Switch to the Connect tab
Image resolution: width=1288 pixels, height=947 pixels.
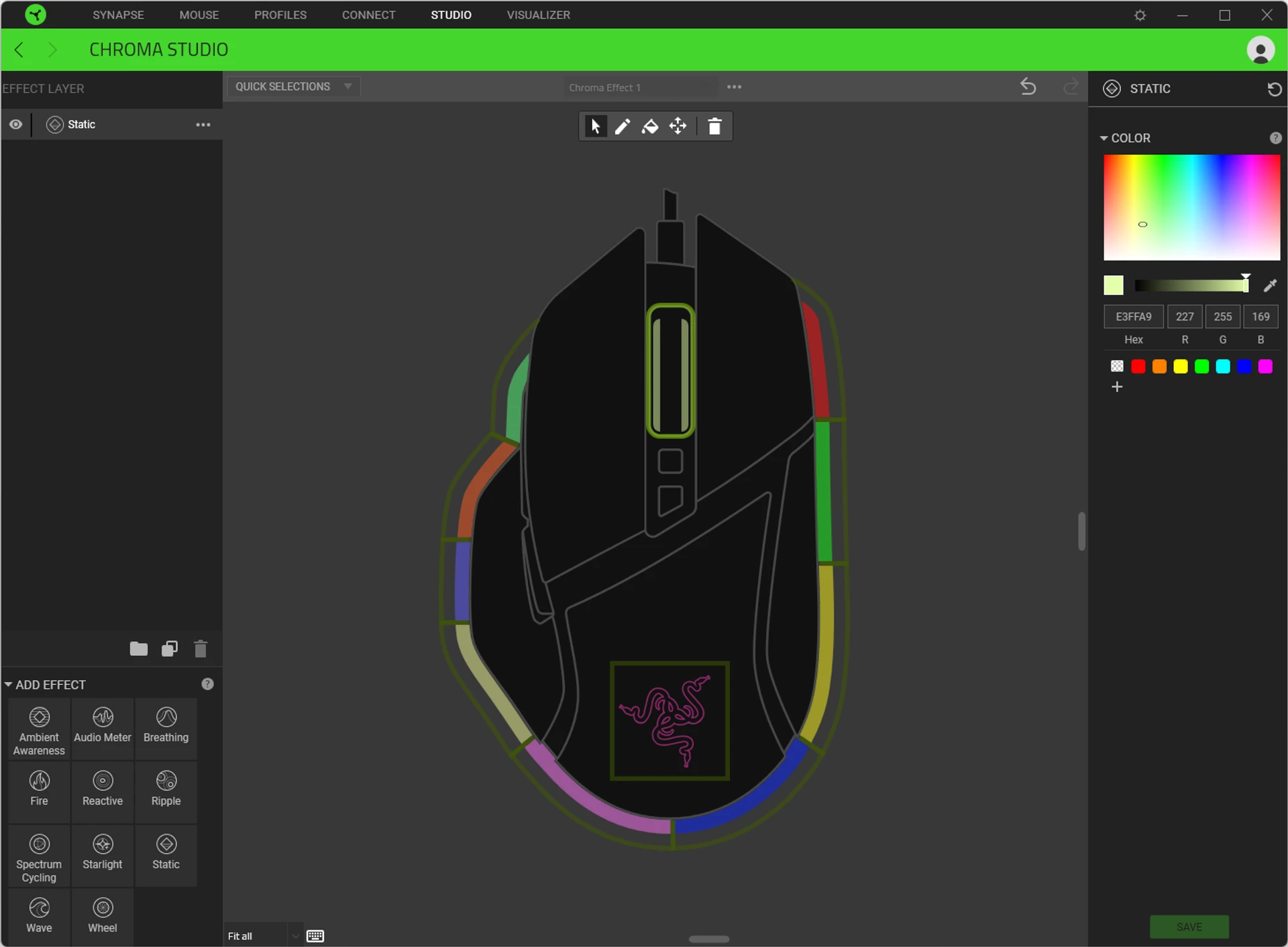(x=369, y=15)
